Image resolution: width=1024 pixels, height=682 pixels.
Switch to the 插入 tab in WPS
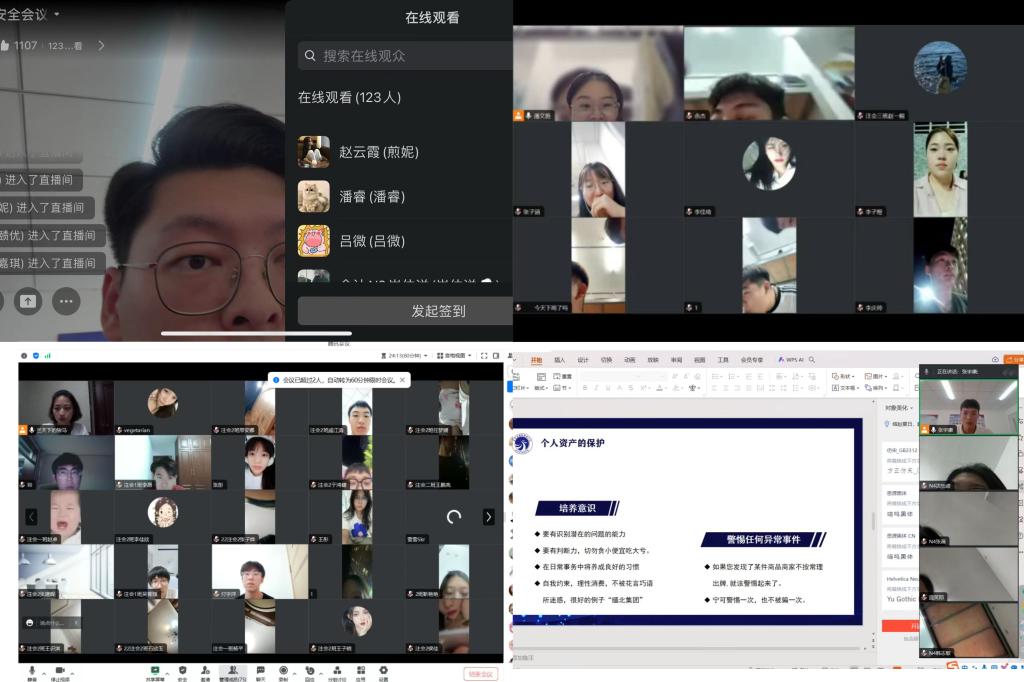560,360
